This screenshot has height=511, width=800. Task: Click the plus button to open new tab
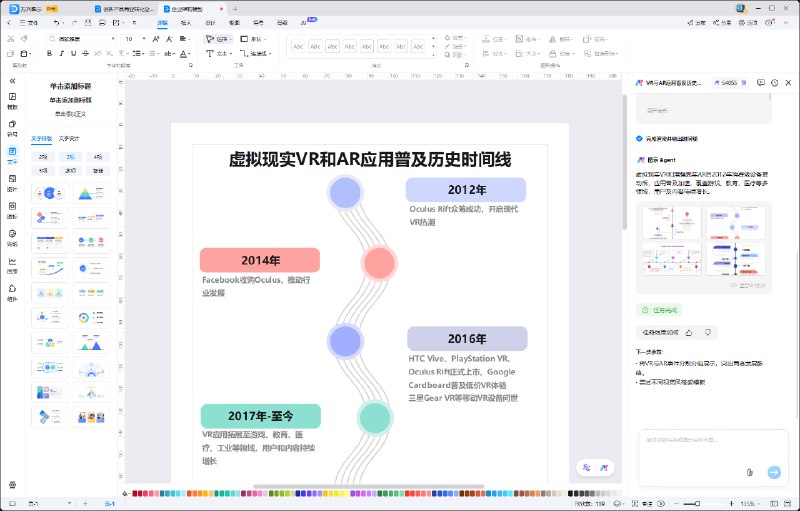(235, 9)
